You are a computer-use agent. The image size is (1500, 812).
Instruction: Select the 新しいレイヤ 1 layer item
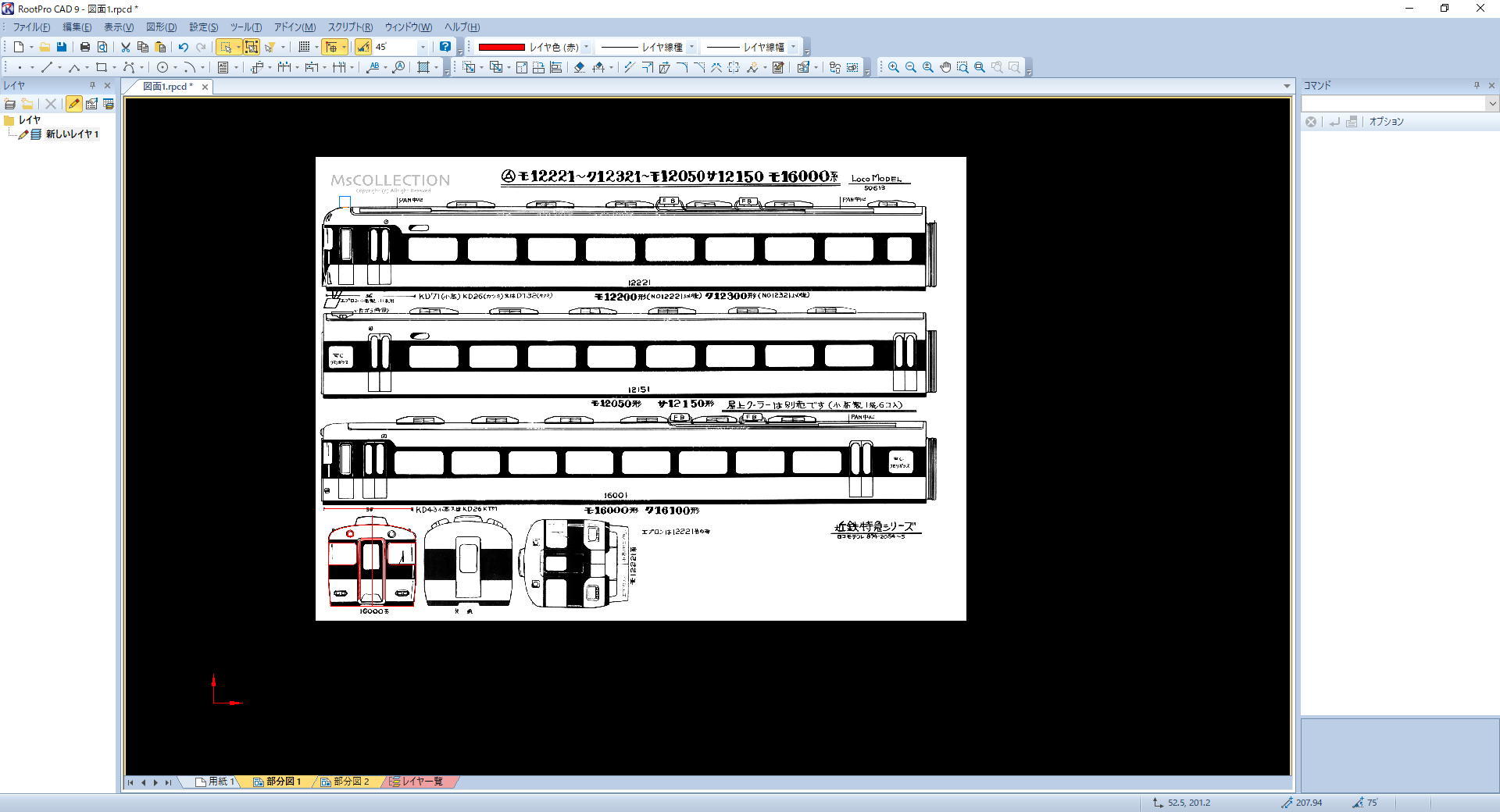point(72,134)
